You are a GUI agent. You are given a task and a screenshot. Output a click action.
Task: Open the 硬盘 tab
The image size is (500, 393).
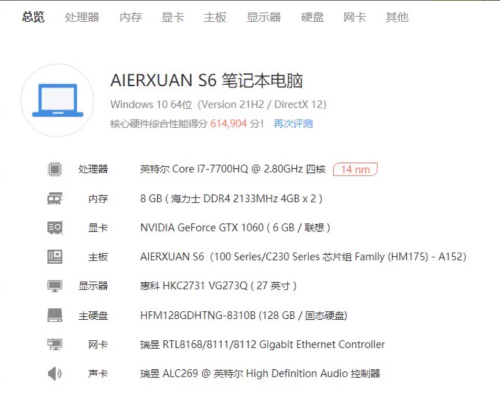click(x=312, y=17)
